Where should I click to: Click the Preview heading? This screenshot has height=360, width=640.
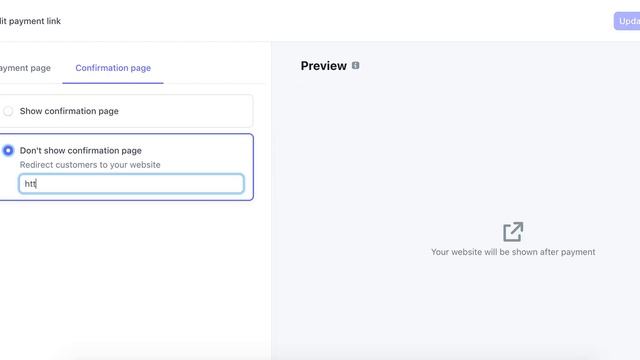point(324,66)
